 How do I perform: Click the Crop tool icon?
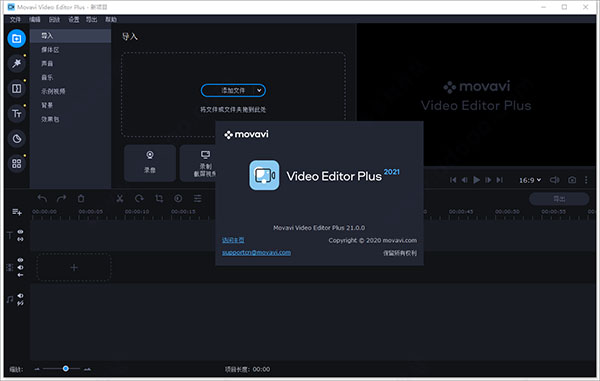point(159,199)
